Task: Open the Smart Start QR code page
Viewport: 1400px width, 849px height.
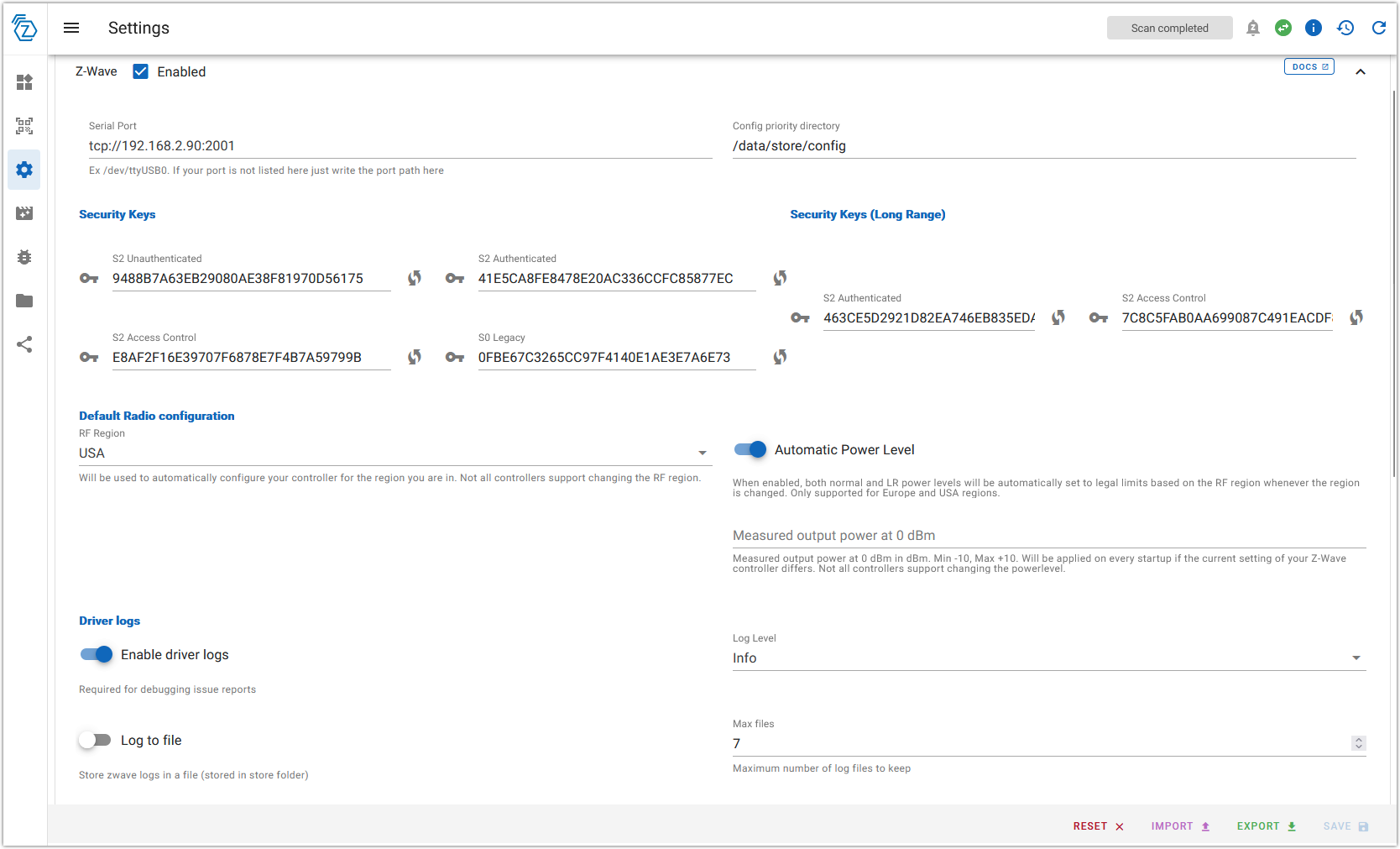Action: [24, 126]
